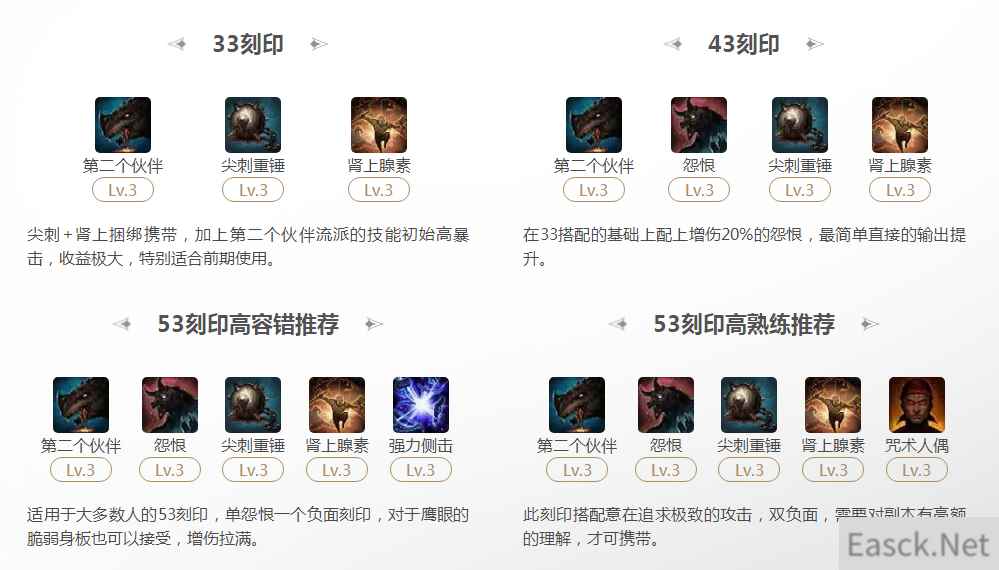Click 肾上腺素 icon in 33刻印 build
The height and width of the screenshot is (570, 999).
click(379, 125)
